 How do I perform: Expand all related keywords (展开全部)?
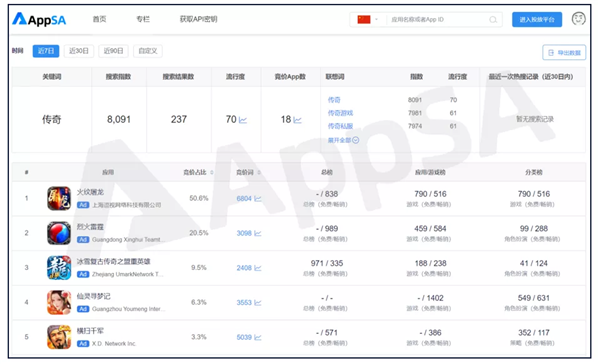pos(343,140)
